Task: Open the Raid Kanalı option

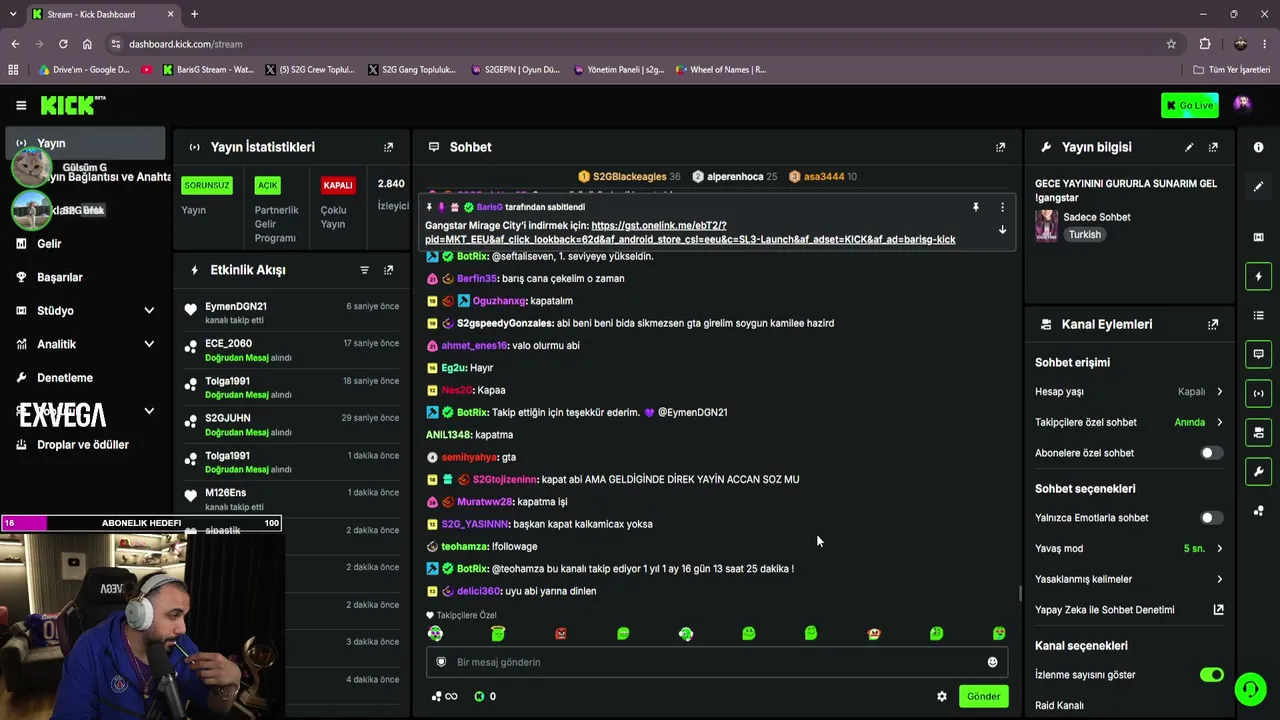Action: [1059, 705]
